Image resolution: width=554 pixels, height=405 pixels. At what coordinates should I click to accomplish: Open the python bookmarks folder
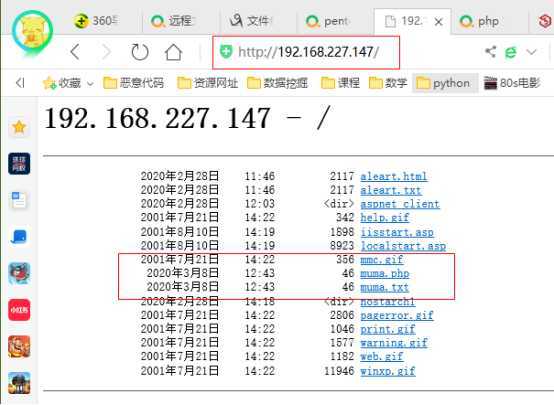444,83
